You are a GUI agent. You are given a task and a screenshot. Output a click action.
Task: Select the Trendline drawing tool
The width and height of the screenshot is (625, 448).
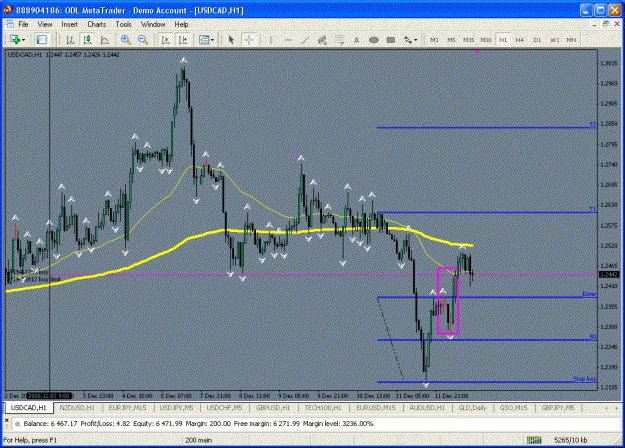tap(305, 40)
